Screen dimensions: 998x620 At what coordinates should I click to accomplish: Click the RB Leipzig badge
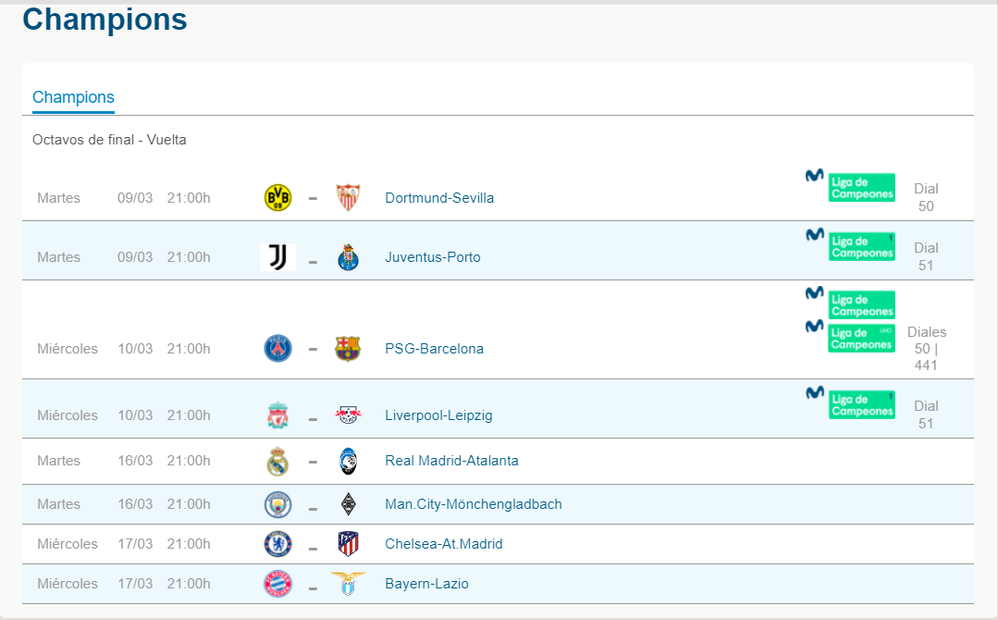coord(348,415)
